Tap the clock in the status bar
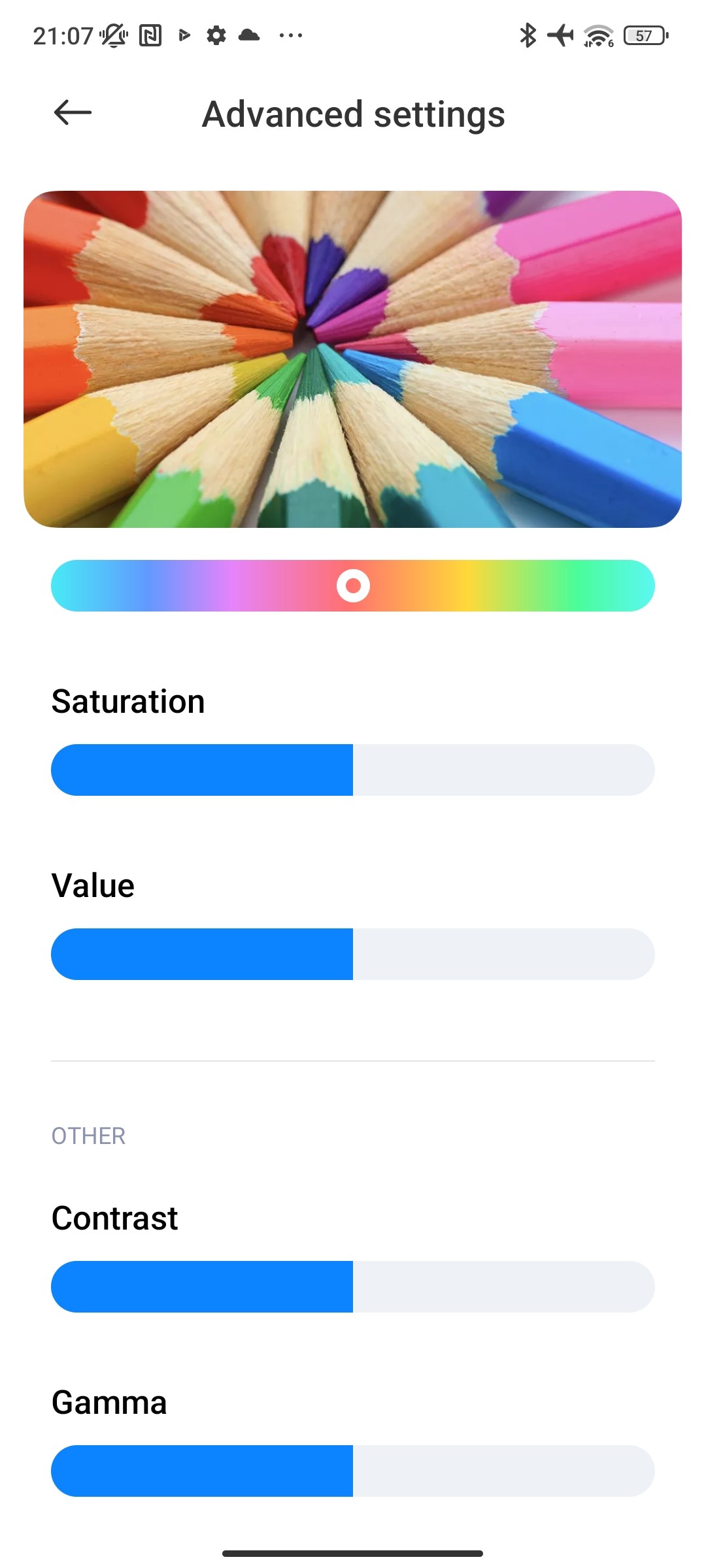 pos(63,36)
